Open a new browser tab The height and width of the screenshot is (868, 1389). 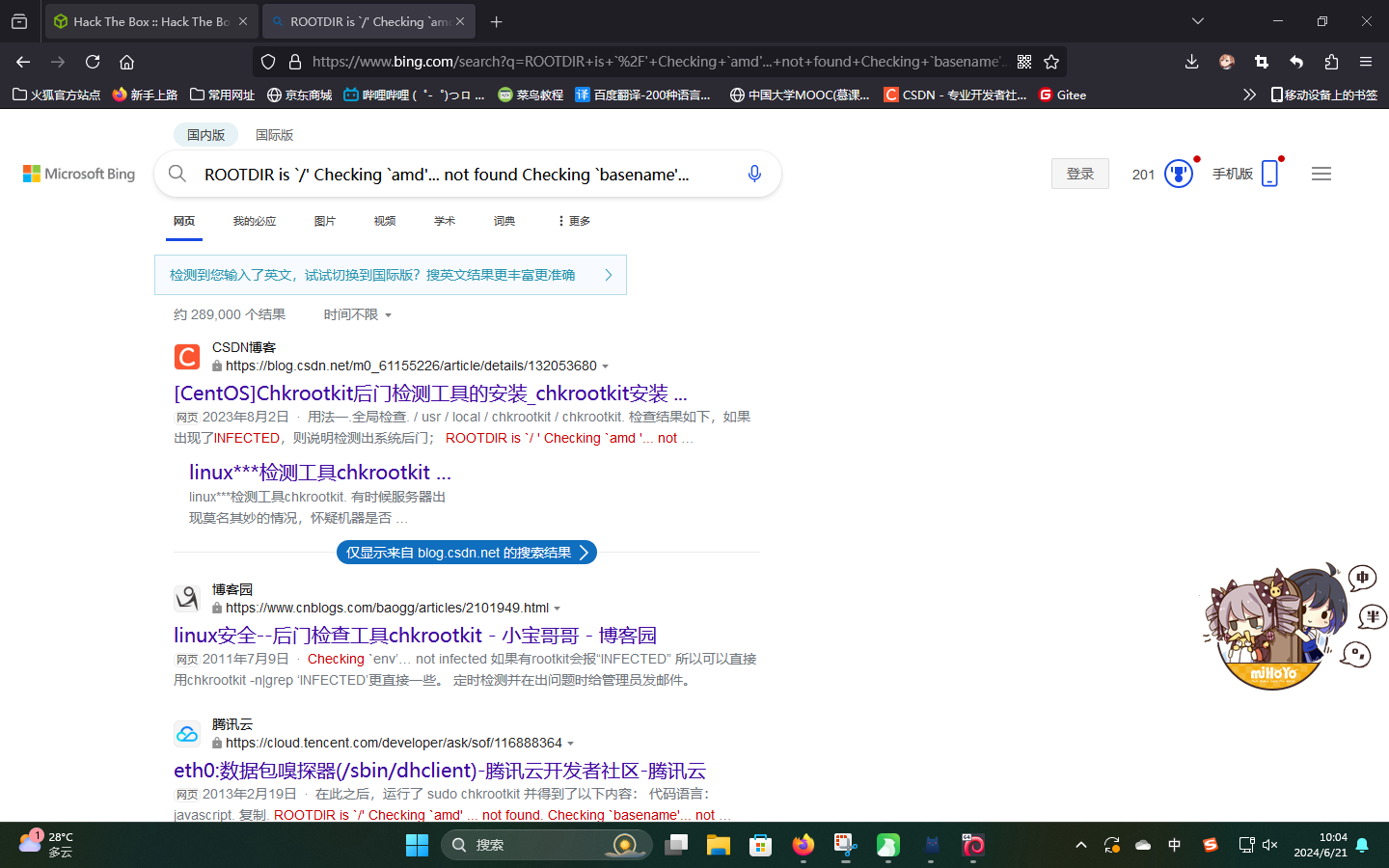(x=496, y=21)
